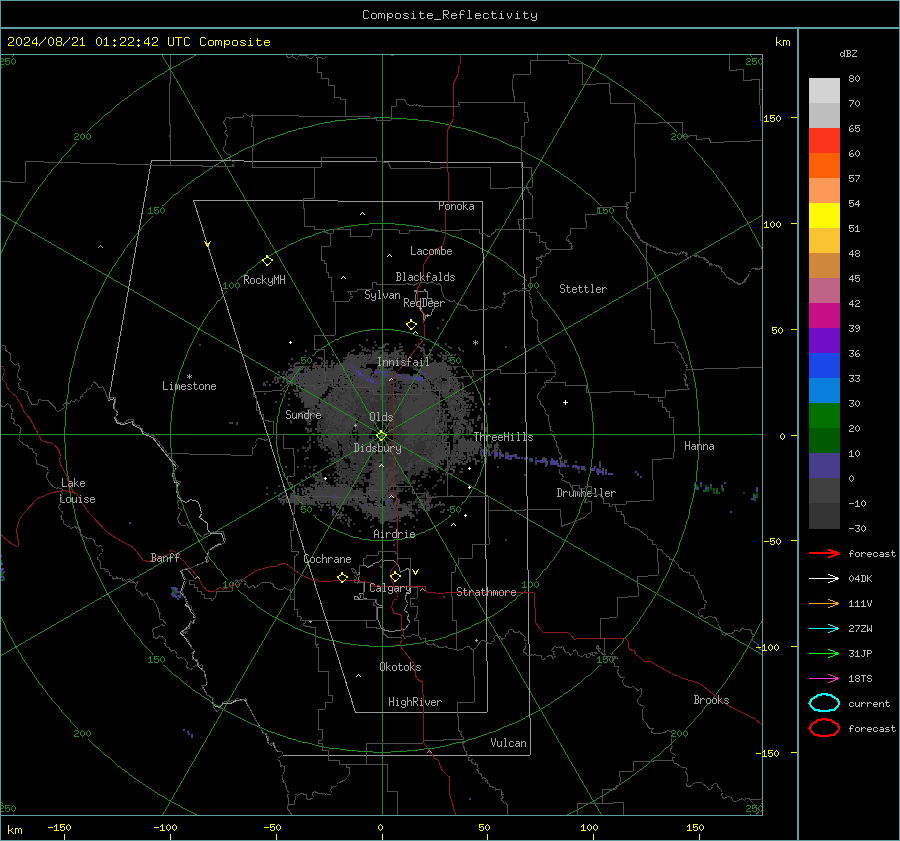Screen dimensions: 900x841
Task: Select the Drumheller label
Action: [x=586, y=493]
